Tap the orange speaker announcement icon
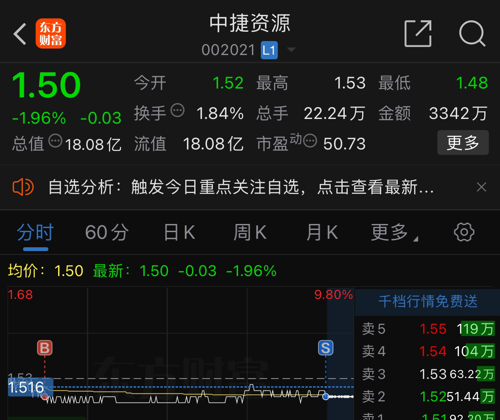500x420 pixels. tap(23, 187)
